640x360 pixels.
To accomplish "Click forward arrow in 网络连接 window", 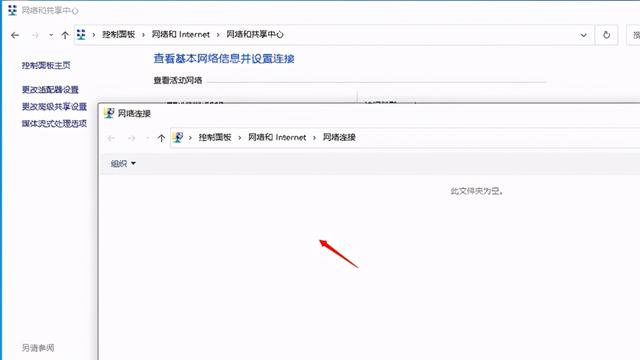I will (131, 138).
